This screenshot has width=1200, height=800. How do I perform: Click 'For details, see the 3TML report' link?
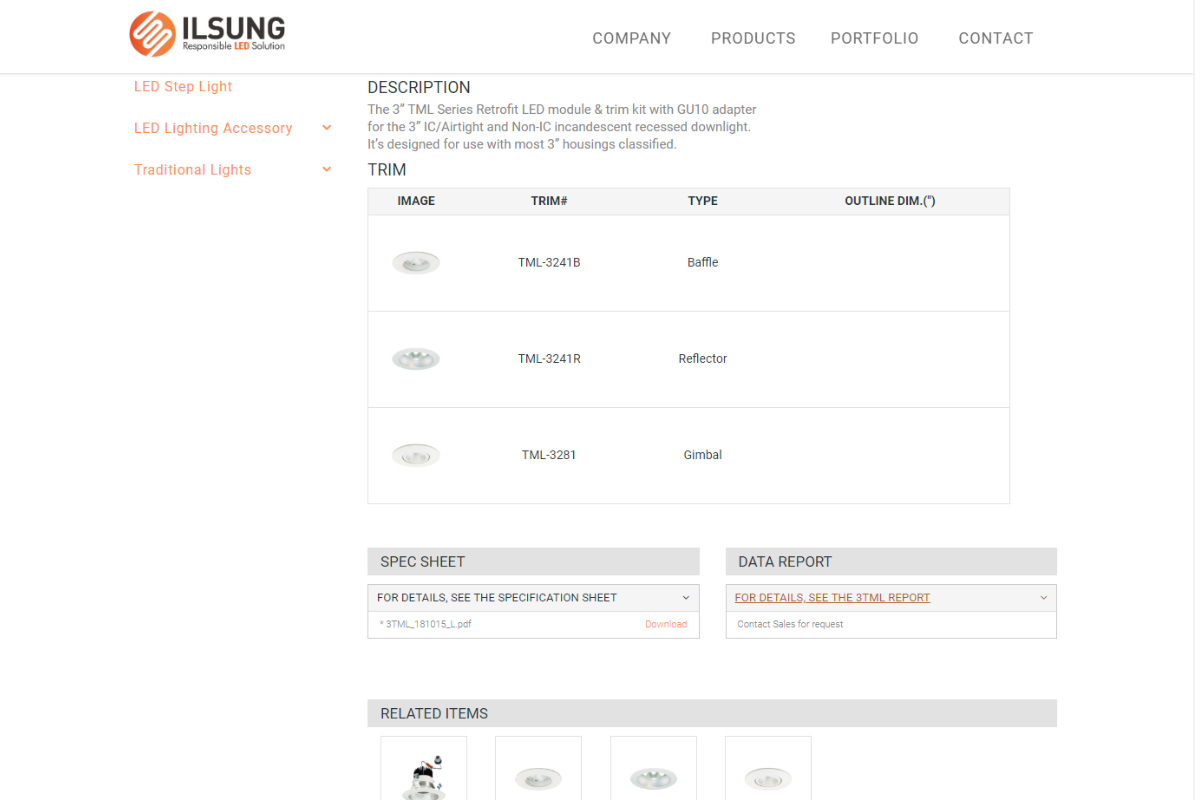(x=832, y=598)
